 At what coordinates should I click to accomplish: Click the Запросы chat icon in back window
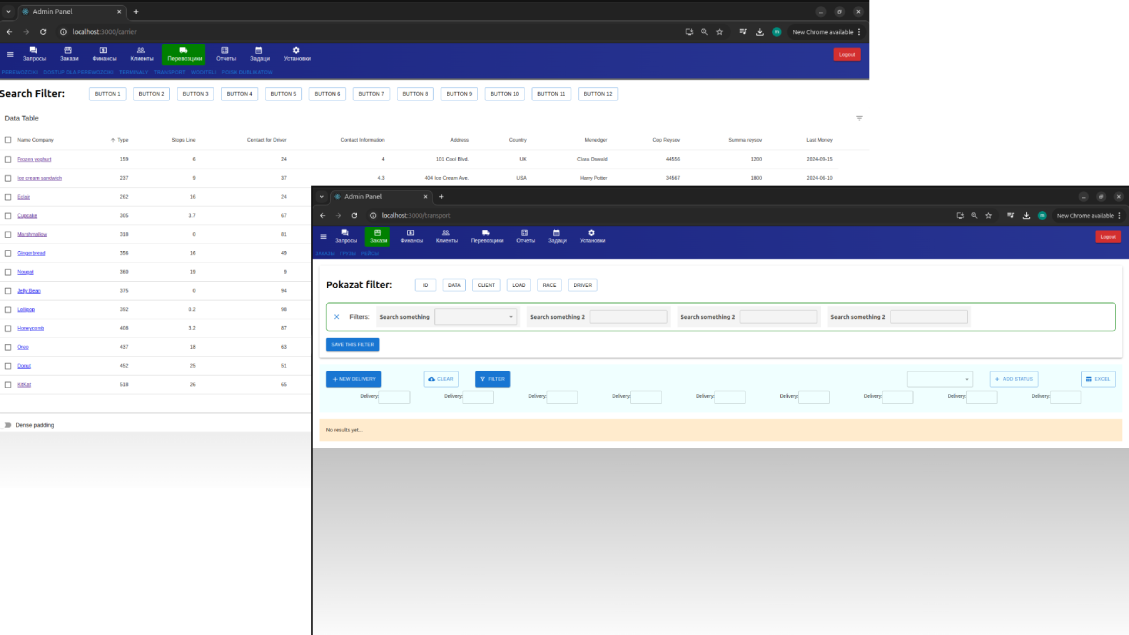pyautogui.click(x=33, y=50)
